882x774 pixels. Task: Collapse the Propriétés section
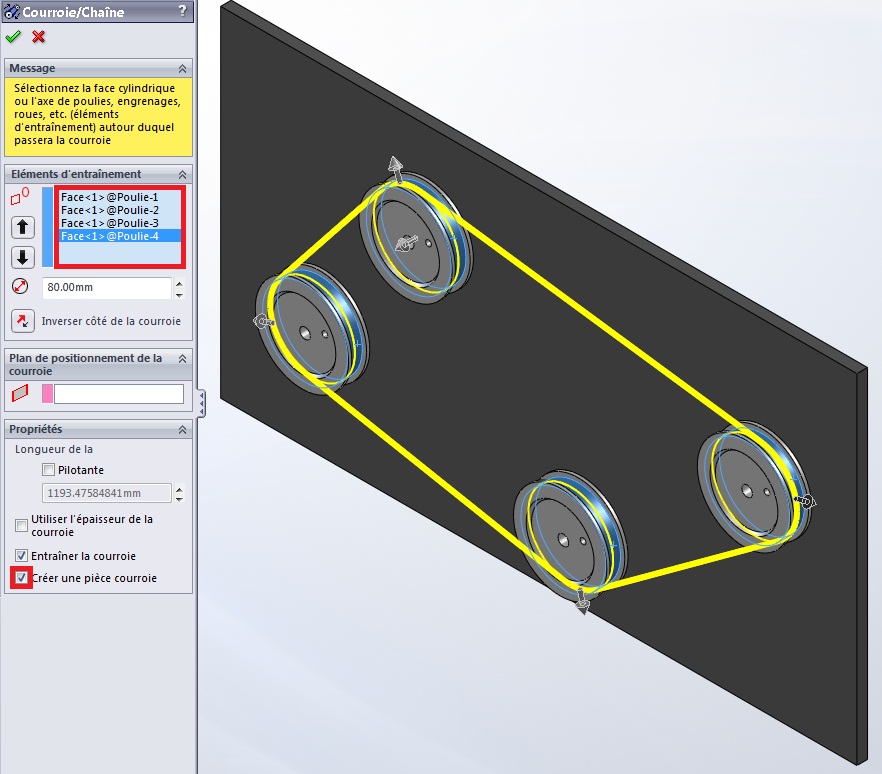click(x=182, y=429)
